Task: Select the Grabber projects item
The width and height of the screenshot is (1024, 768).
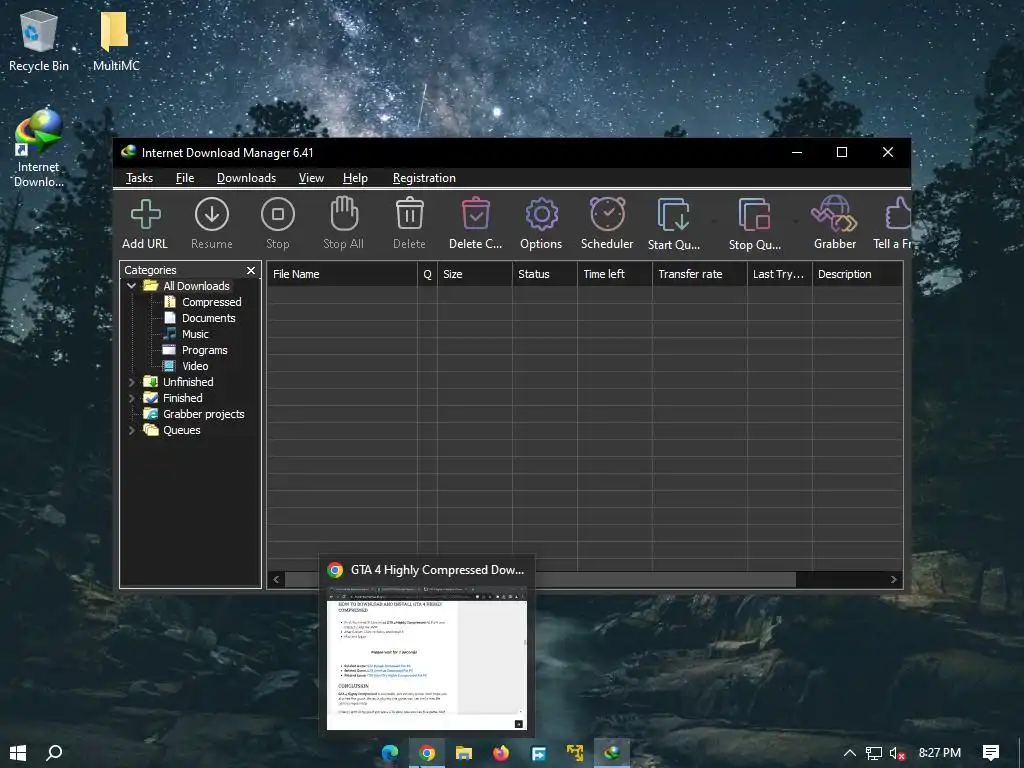Action: (x=194, y=414)
